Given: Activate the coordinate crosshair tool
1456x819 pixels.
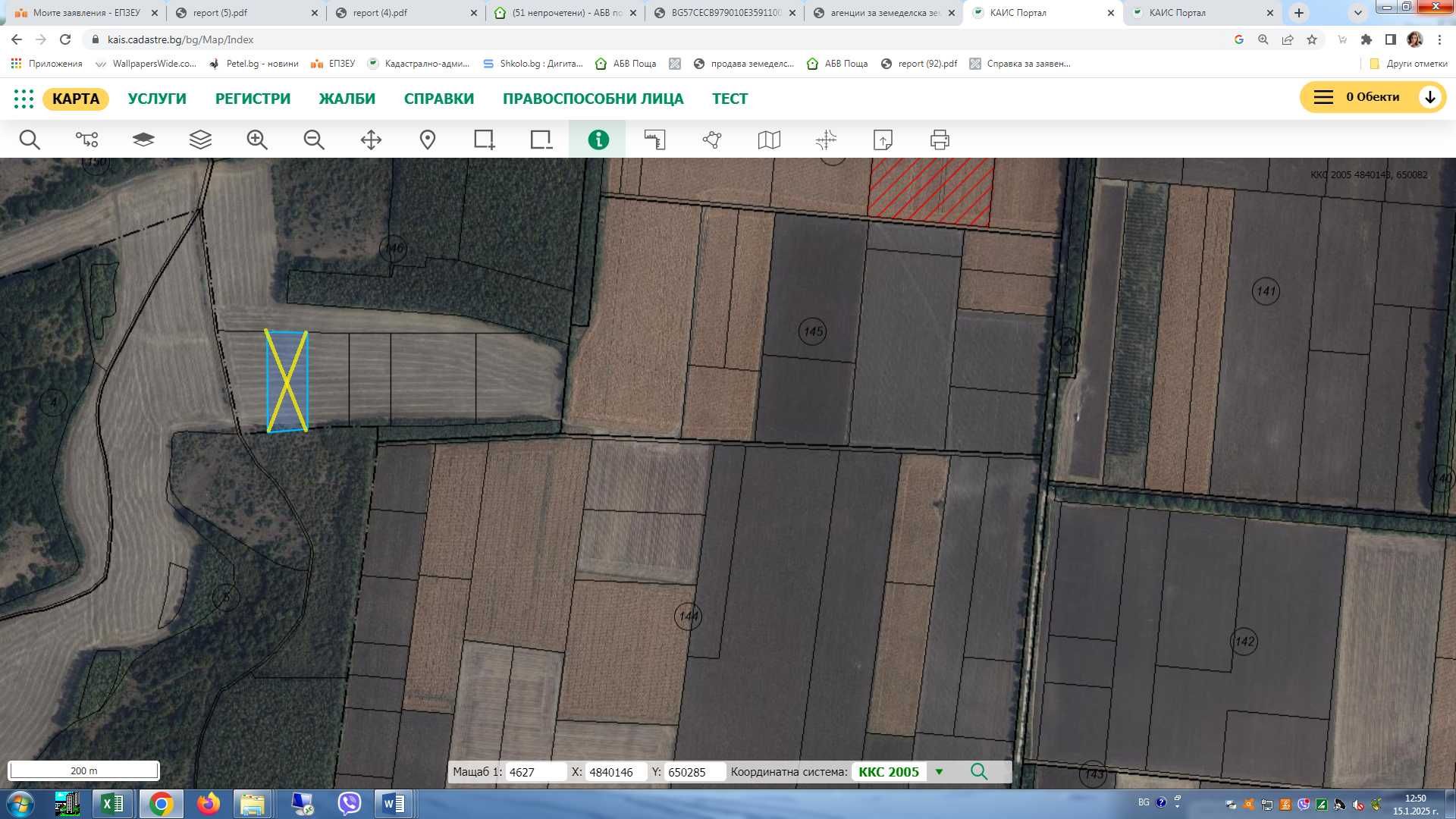Looking at the screenshot, I should [x=826, y=140].
